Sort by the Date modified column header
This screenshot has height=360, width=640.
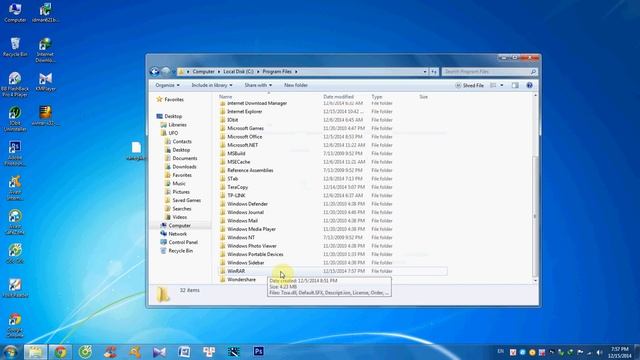tap(338, 97)
